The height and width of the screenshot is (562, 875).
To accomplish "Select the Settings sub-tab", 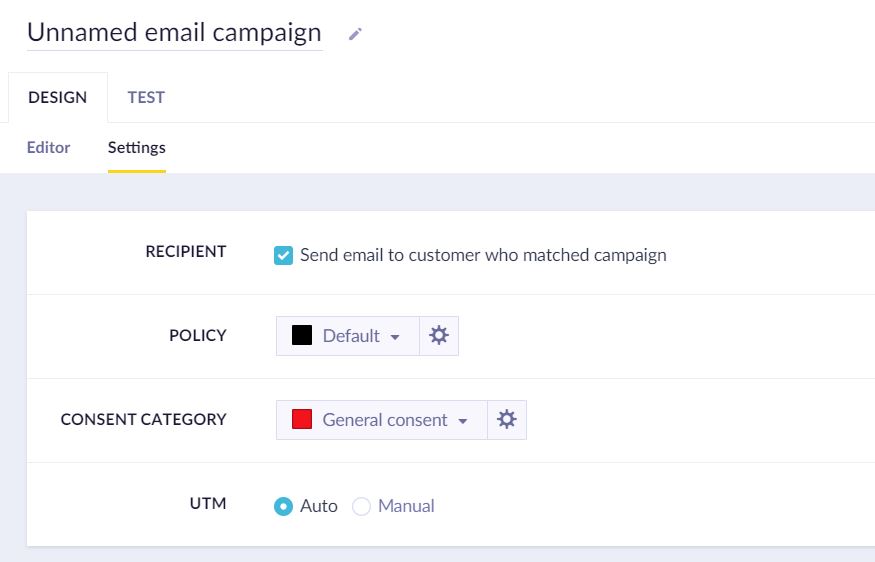I will pos(137,147).
